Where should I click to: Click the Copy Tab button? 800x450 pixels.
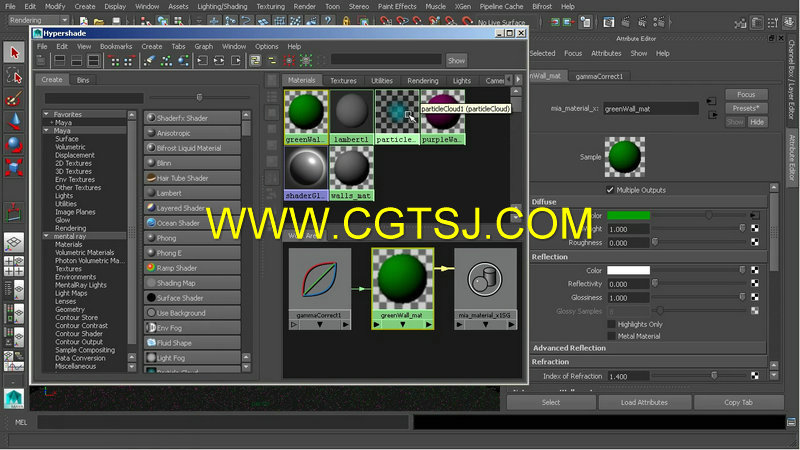pyautogui.click(x=738, y=403)
